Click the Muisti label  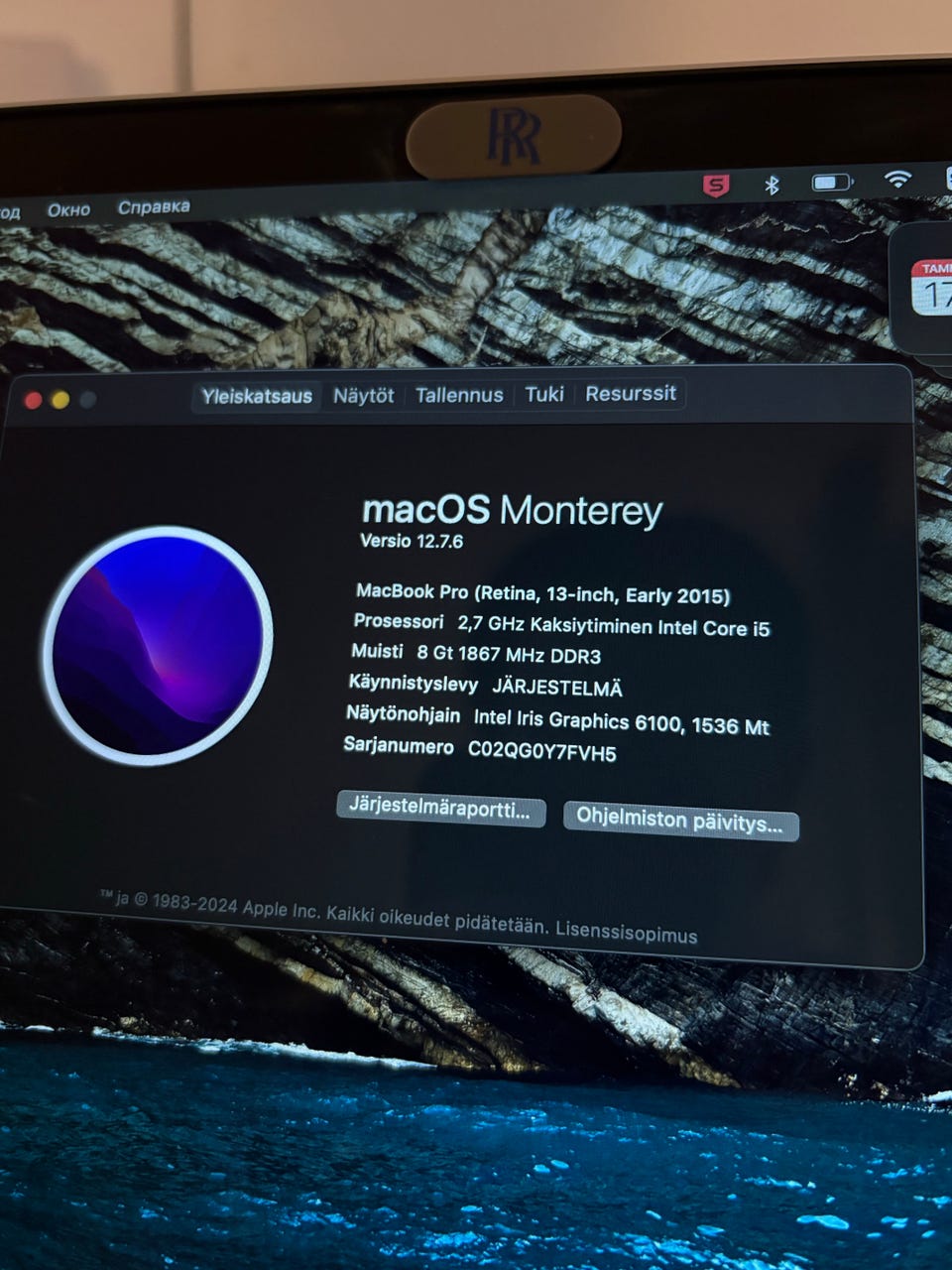point(377,651)
